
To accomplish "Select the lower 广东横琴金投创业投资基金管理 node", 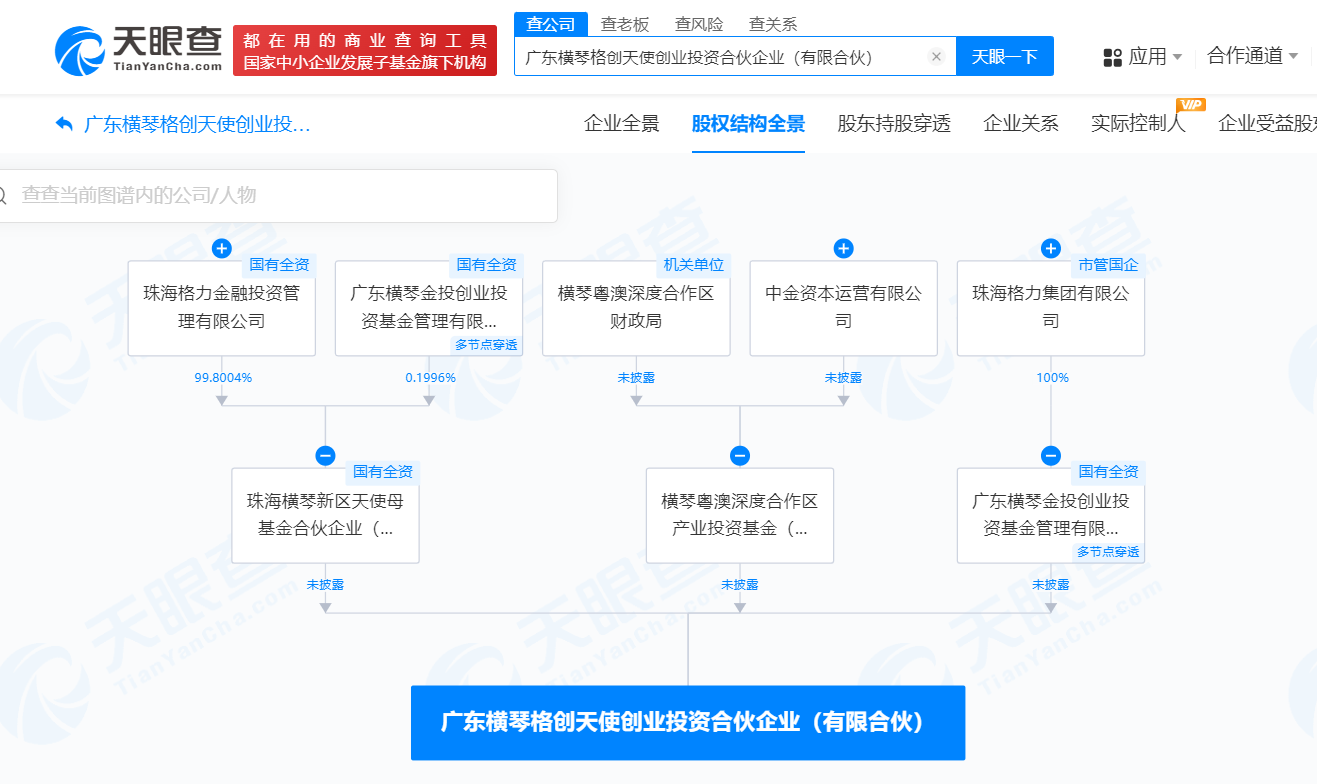I will pos(1051,515).
